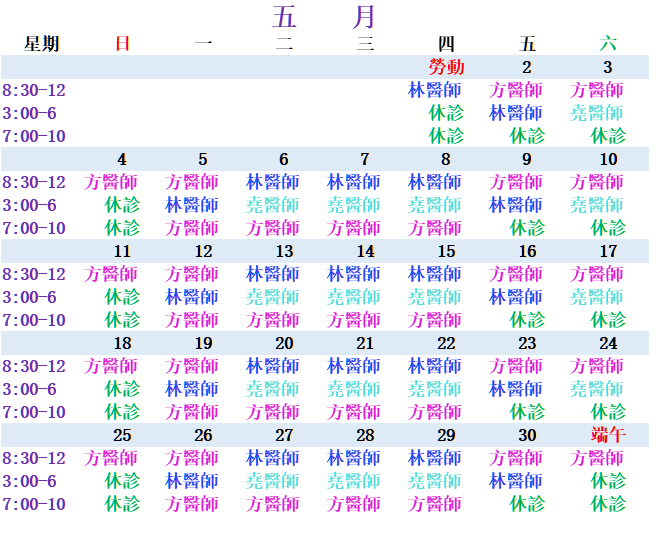Viewport: 658px width, 540px height.
Task: Click 方醫師 morning slot on day 4
Action: click(110, 182)
